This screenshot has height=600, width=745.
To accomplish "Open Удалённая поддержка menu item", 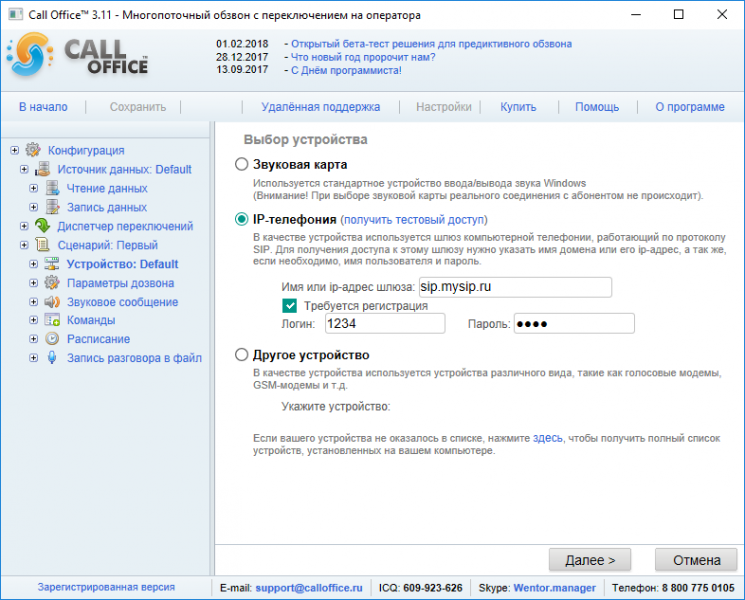I will [x=321, y=107].
